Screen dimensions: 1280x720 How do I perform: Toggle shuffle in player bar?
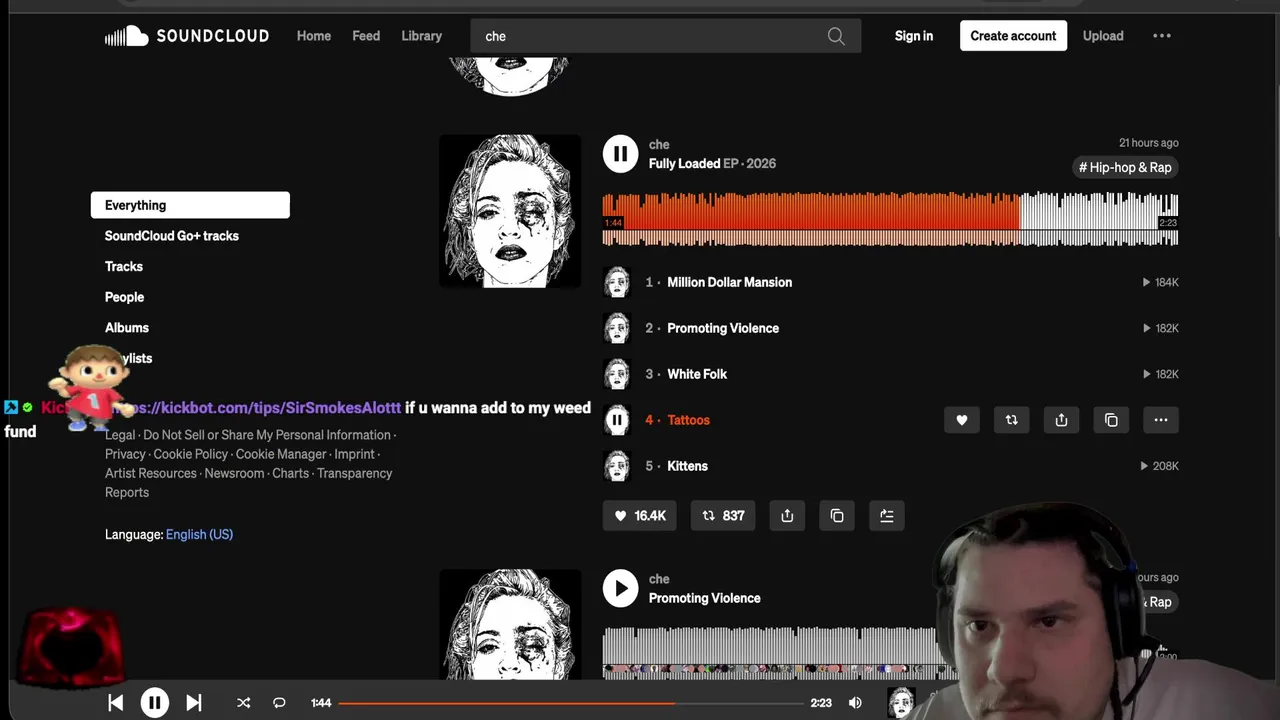tap(243, 703)
